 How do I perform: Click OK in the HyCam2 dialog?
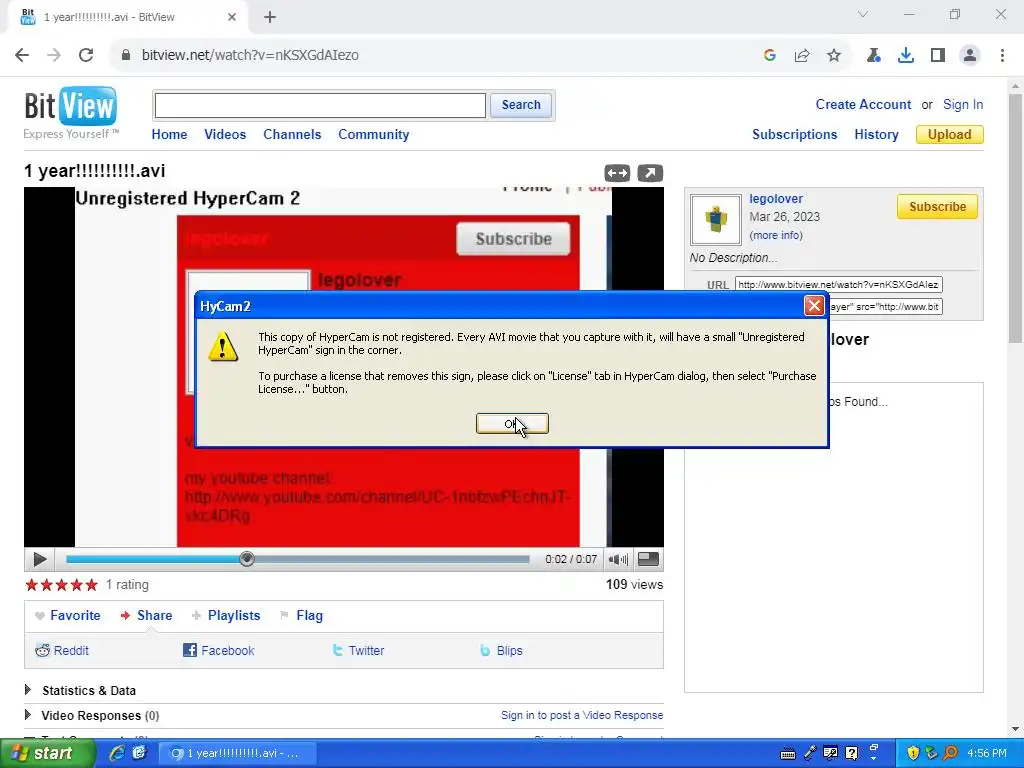(512, 424)
